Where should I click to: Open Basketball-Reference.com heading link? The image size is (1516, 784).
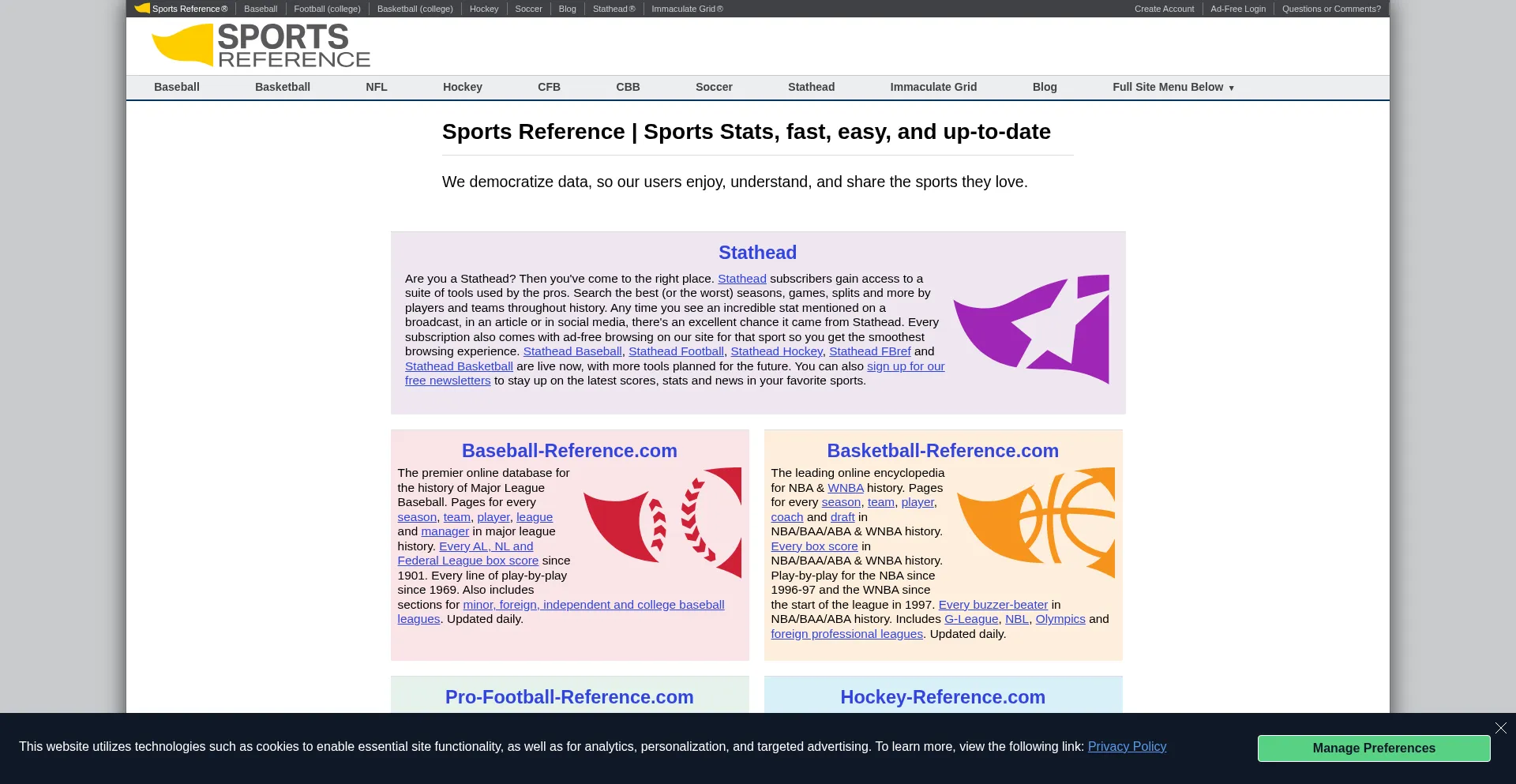point(943,451)
